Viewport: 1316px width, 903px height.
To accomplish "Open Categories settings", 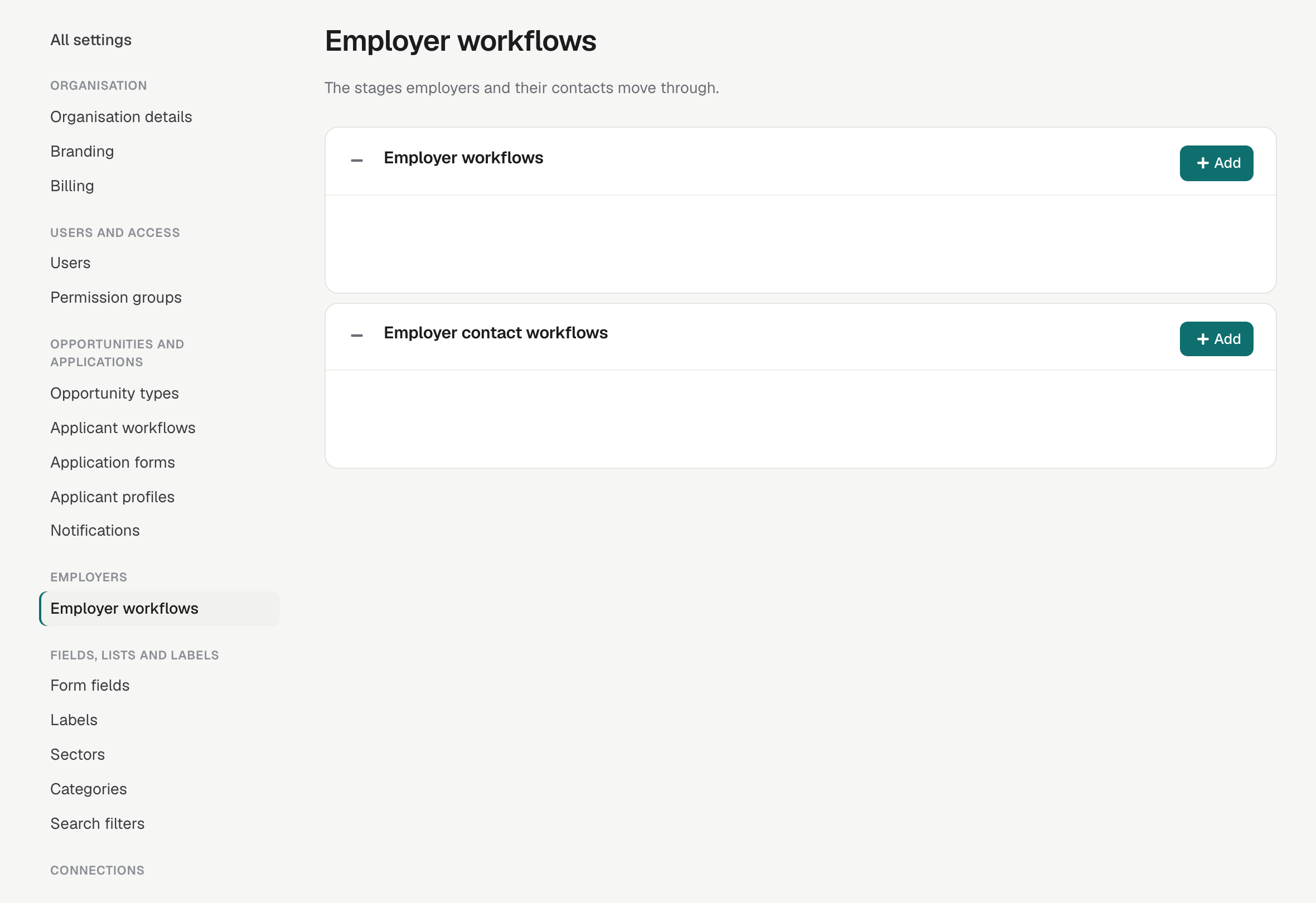I will (88, 789).
